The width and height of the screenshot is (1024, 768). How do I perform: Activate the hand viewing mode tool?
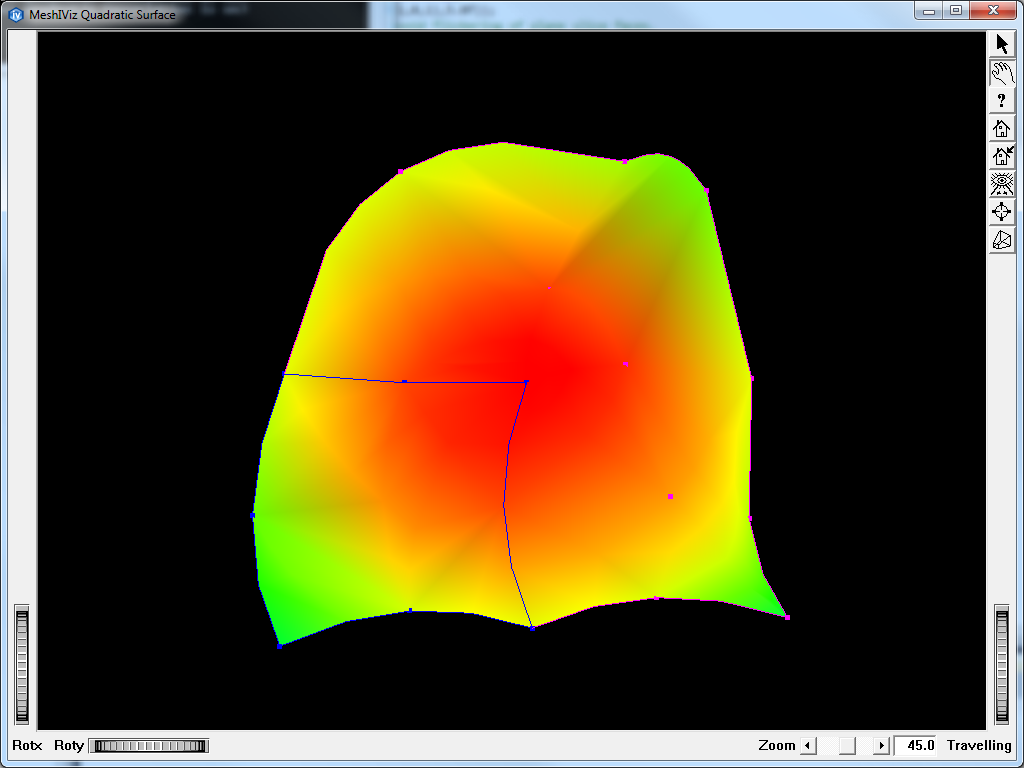[x=1001, y=72]
